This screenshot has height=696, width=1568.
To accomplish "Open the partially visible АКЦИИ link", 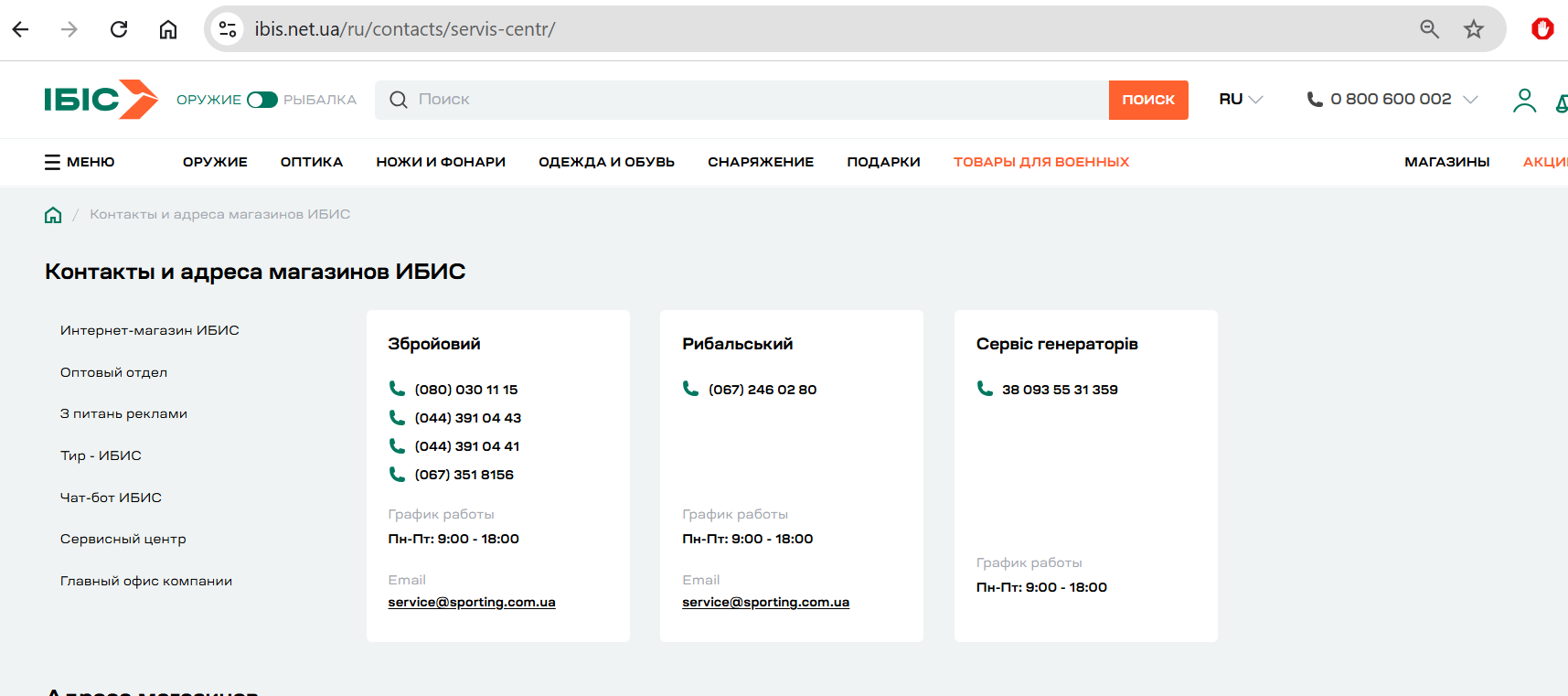I will (1545, 162).
